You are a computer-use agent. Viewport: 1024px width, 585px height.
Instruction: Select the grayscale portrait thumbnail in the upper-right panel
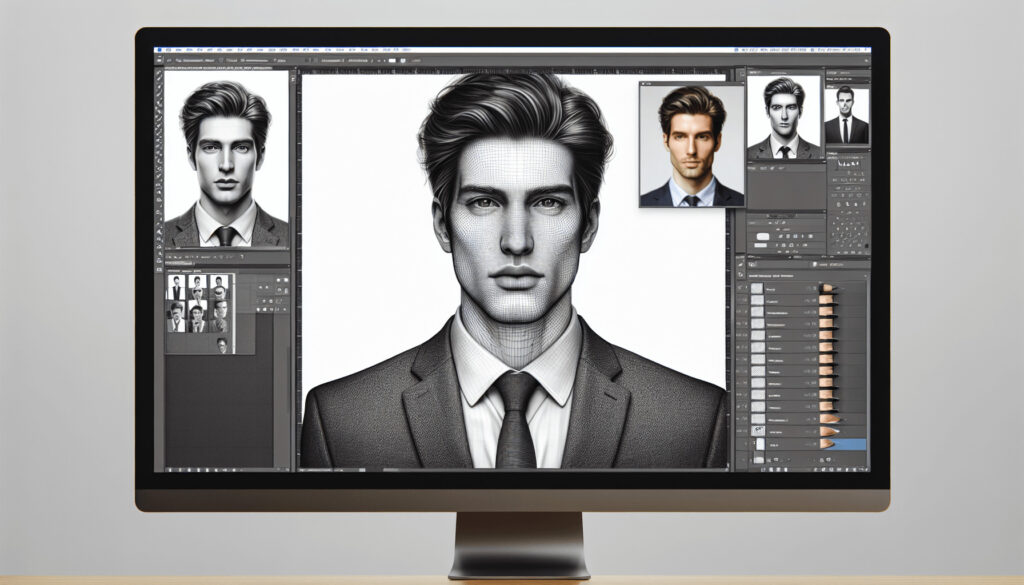click(x=784, y=118)
